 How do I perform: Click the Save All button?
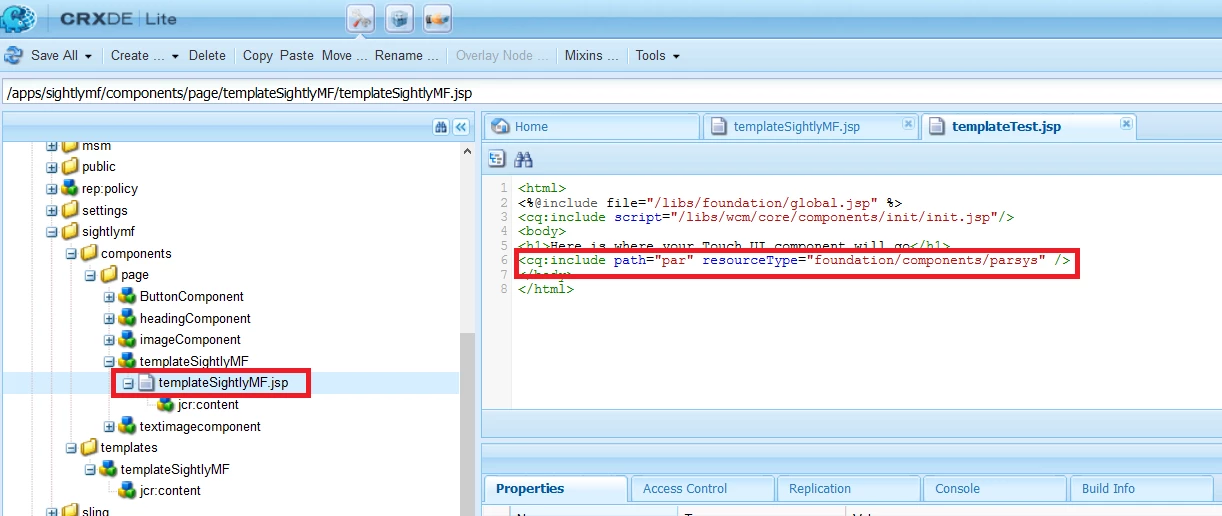(x=55, y=56)
